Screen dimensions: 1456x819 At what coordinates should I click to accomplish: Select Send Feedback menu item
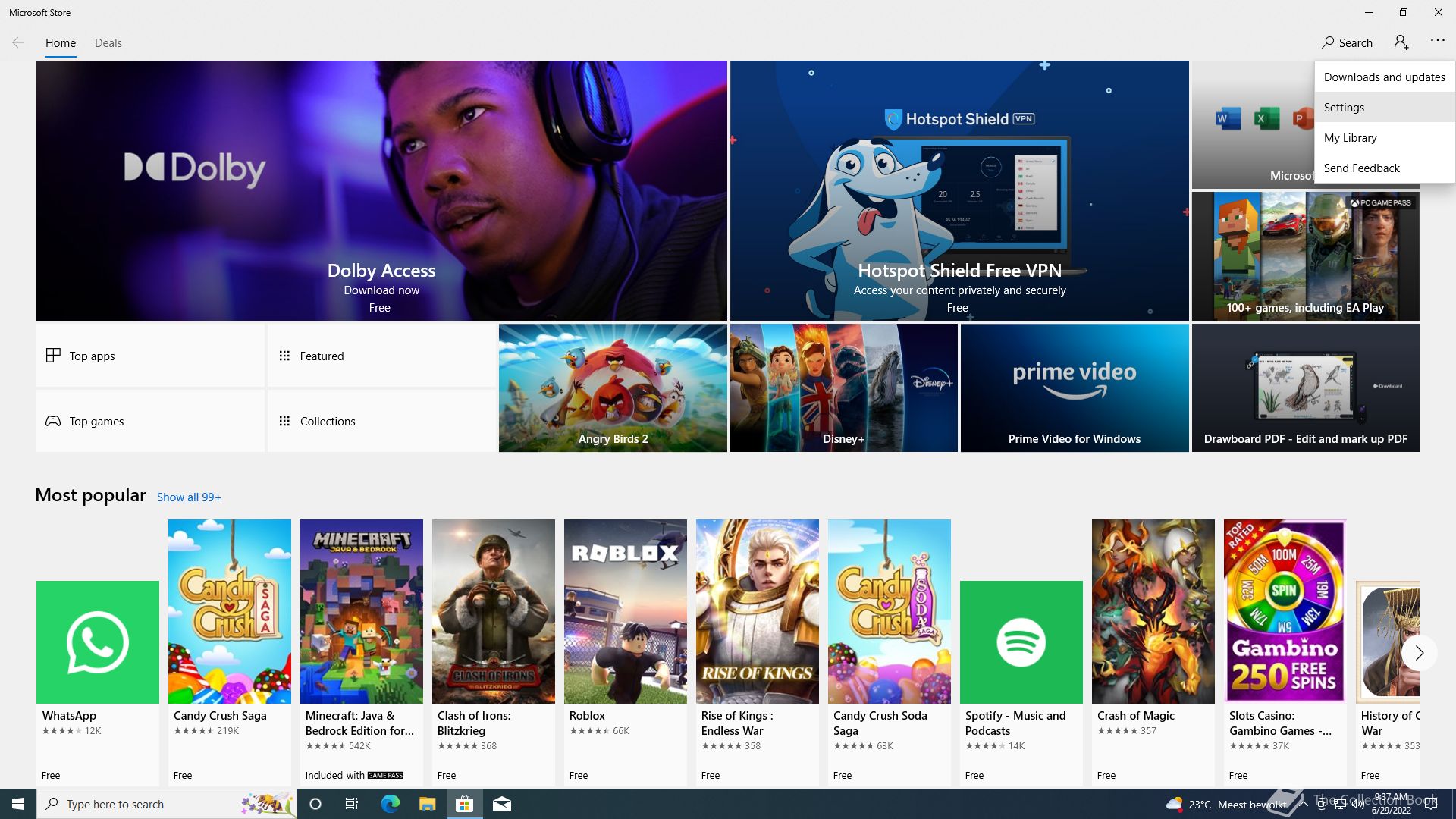point(1385,168)
